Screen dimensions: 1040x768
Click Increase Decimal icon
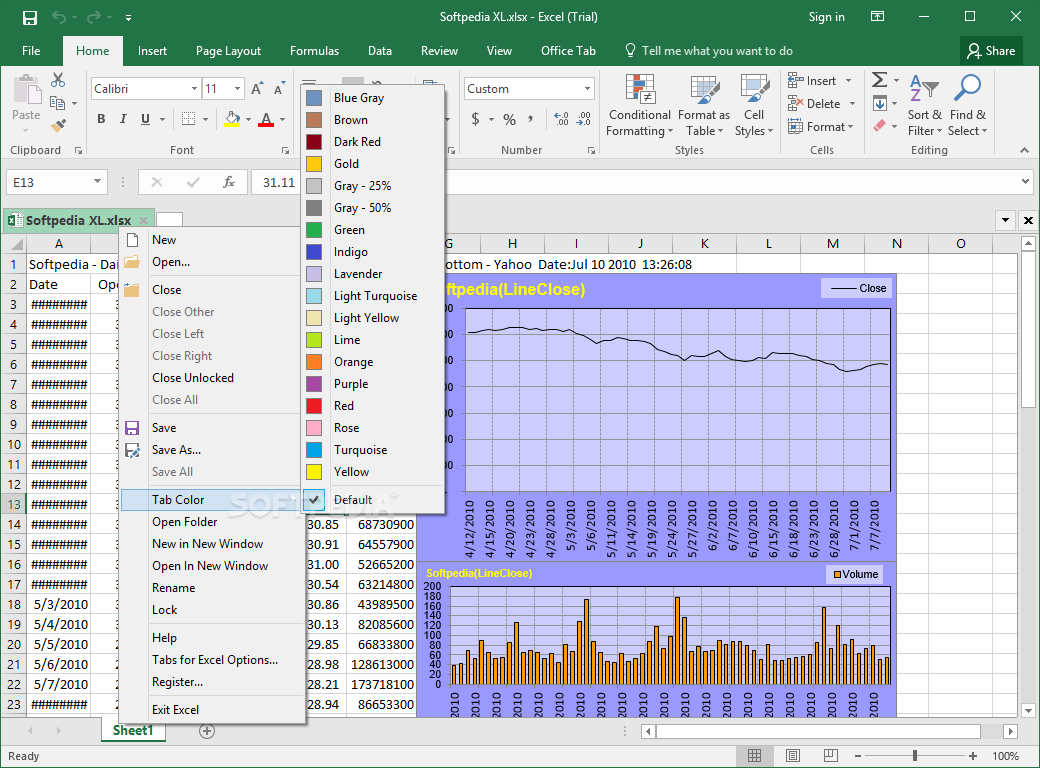coord(561,119)
